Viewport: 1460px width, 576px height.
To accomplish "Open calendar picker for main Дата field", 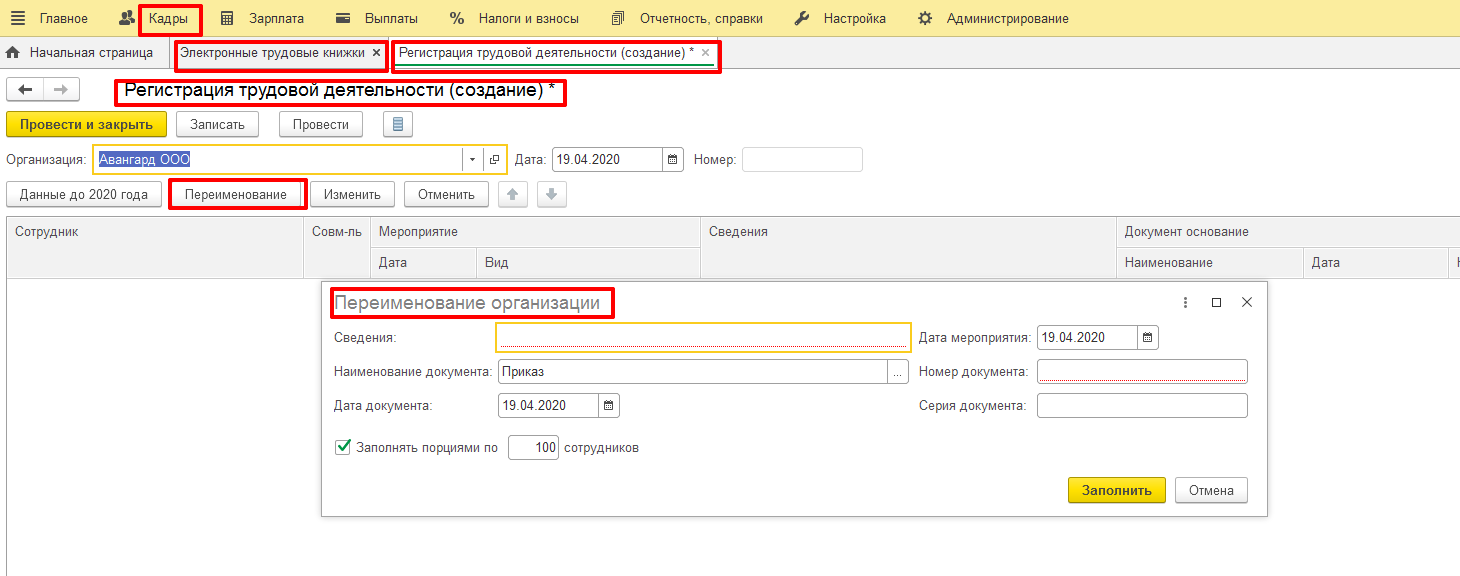I will tap(673, 159).
